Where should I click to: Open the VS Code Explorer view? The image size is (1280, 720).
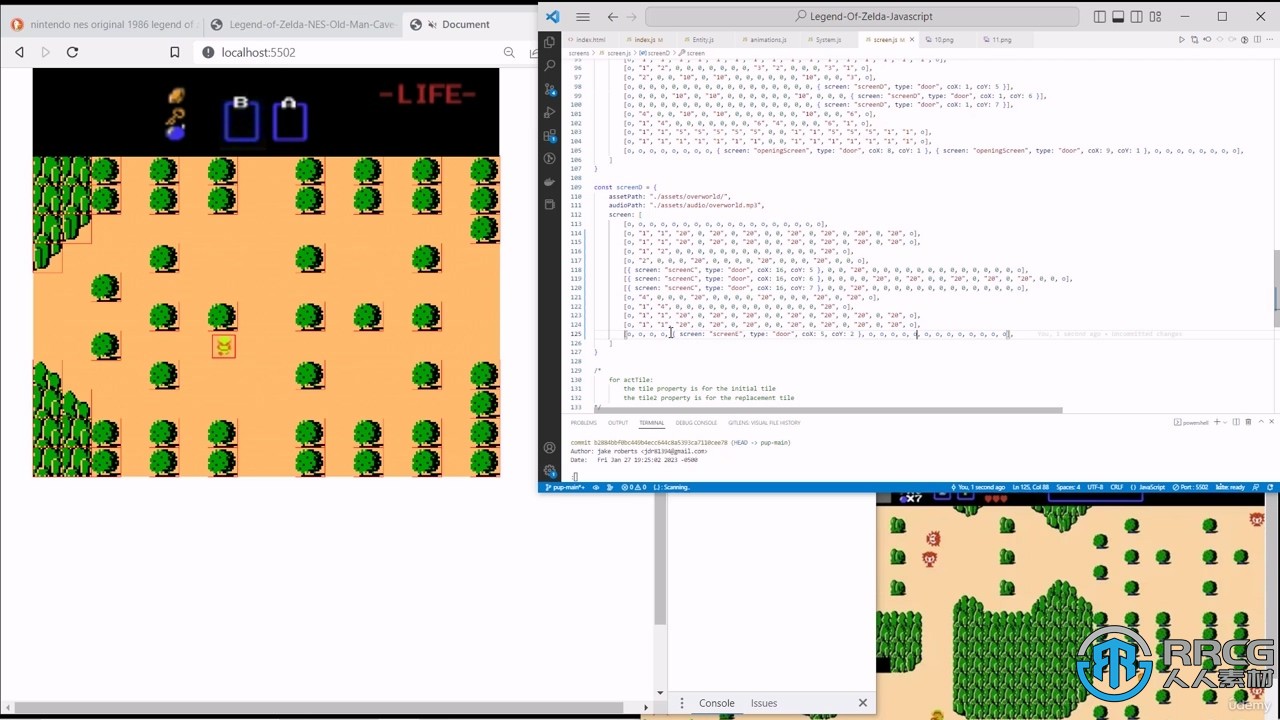[x=550, y=42]
